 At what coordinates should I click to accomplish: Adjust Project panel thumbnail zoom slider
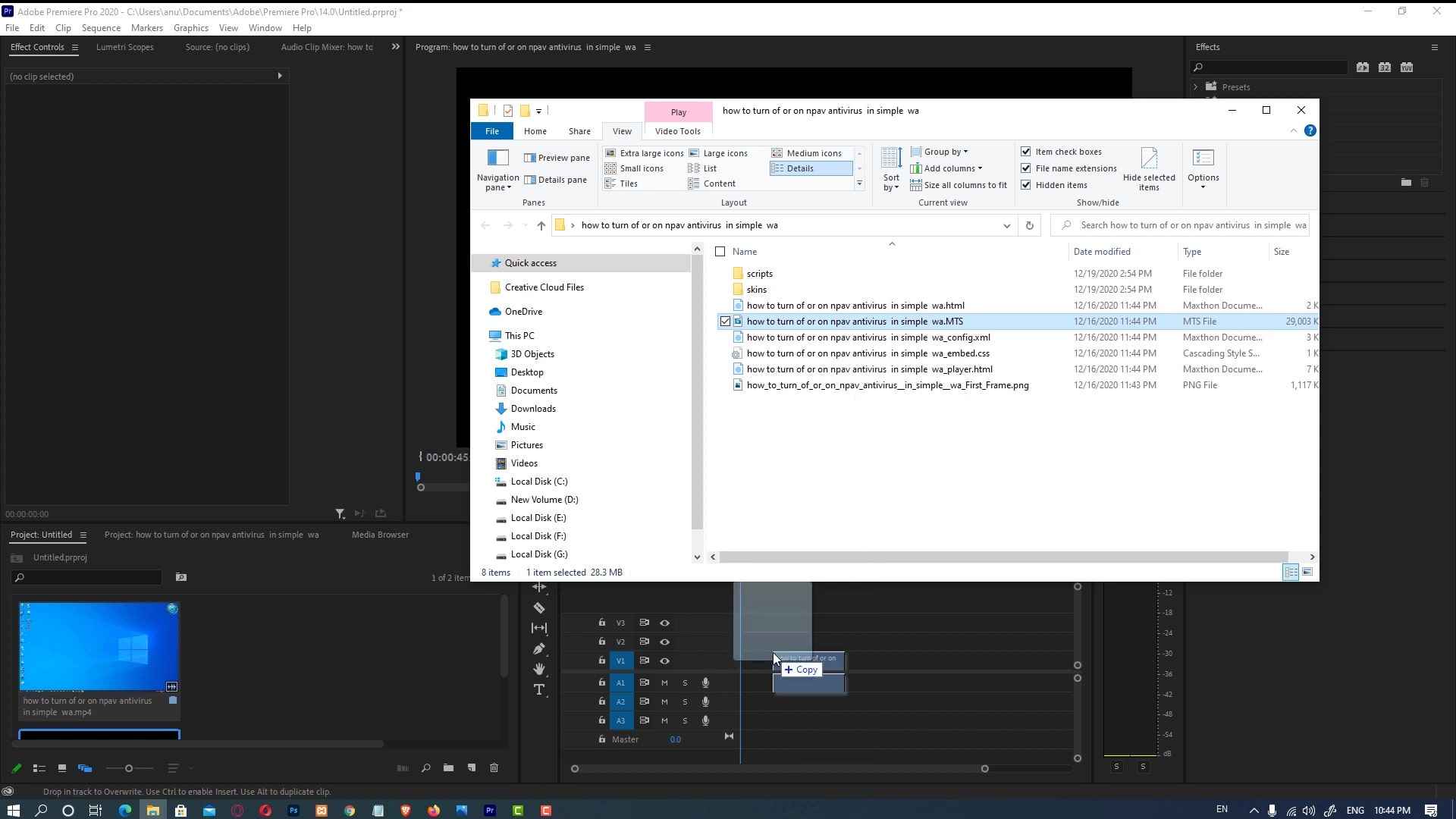point(129,768)
